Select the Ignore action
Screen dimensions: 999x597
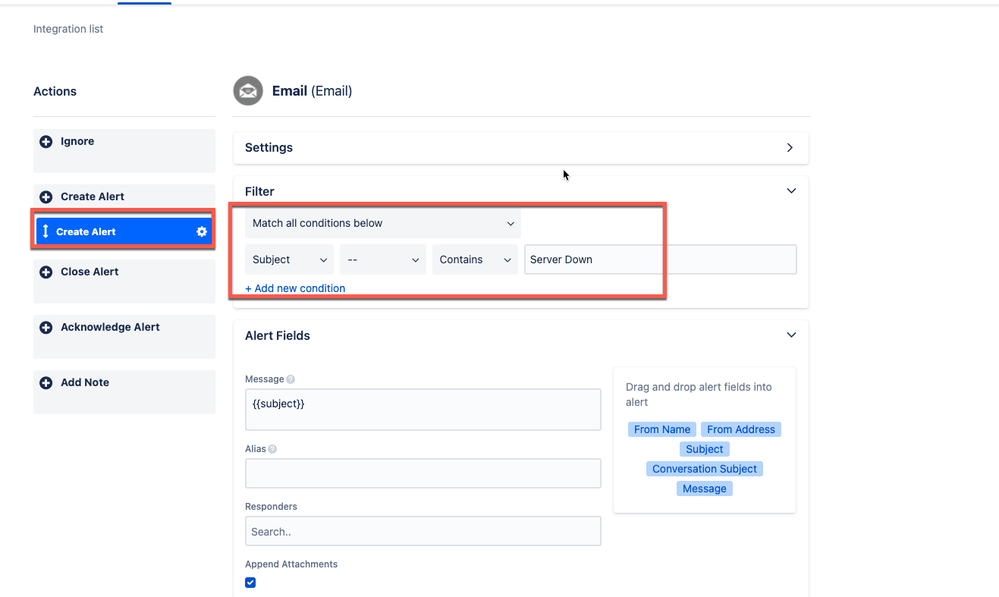click(124, 151)
